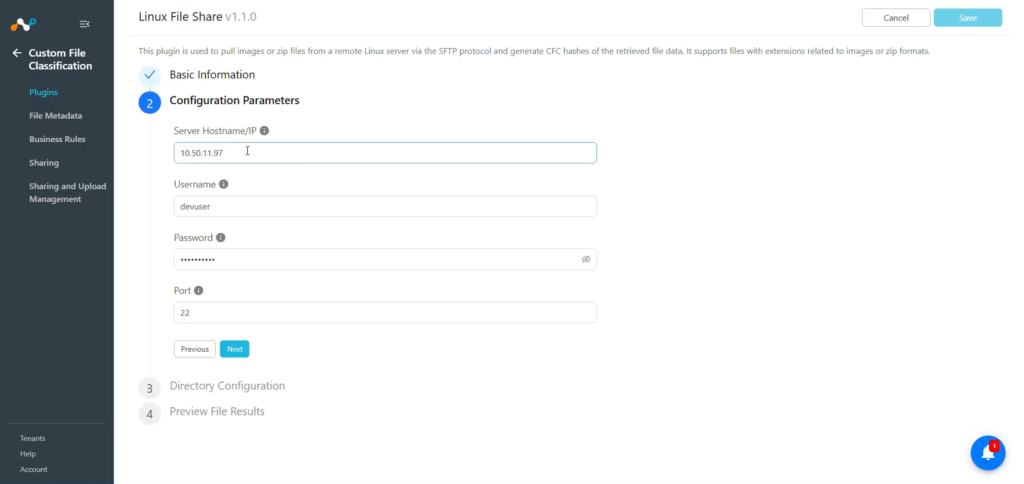The height and width of the screenshot is (484, 1024).
Task: Click the Previous button
Action: (x=195, y=349)
